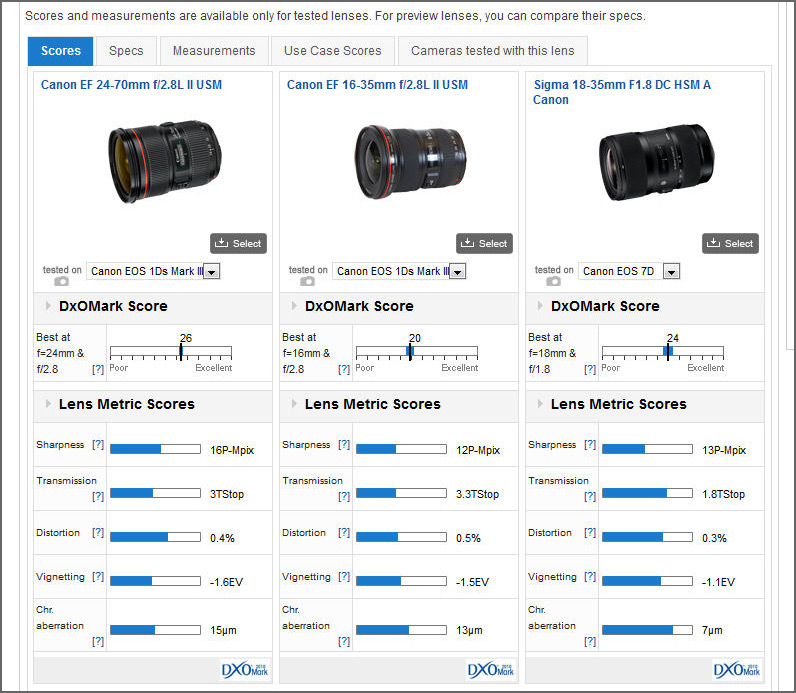
Task: Open Cameras tested with this lens tab
Action: coord(492,51)
